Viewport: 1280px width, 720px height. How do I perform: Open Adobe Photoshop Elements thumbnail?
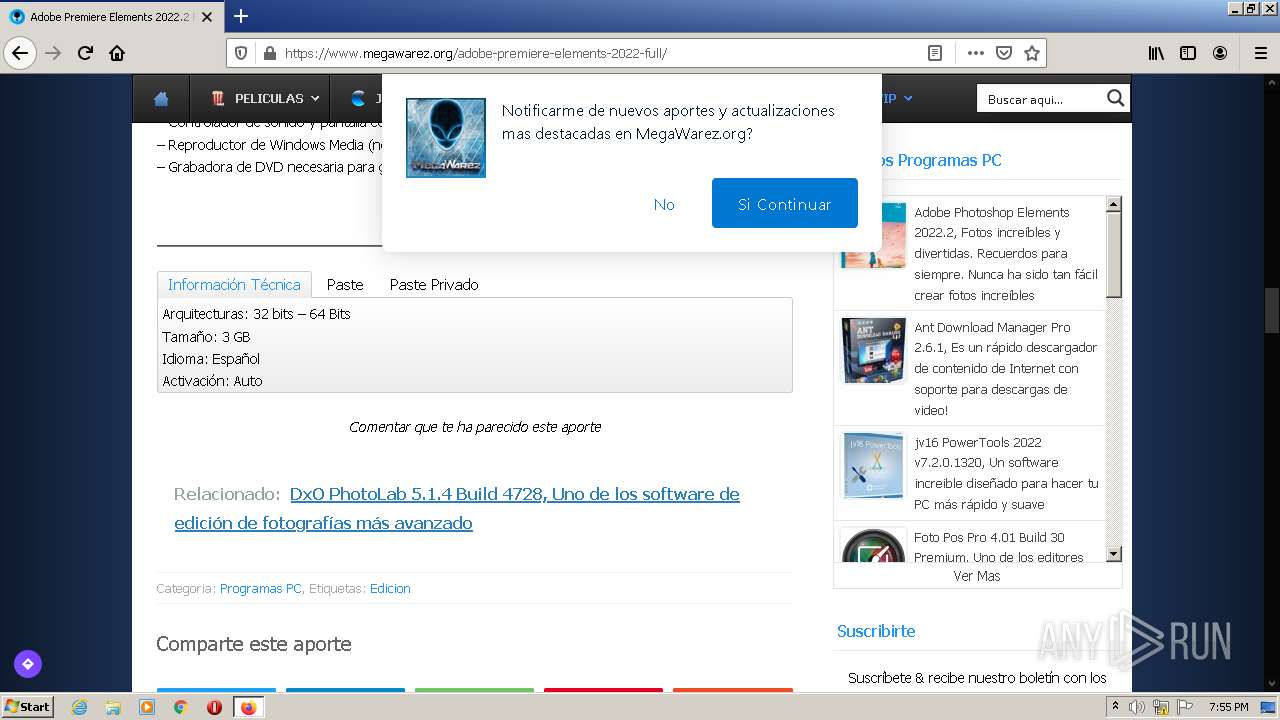point(873,235)
